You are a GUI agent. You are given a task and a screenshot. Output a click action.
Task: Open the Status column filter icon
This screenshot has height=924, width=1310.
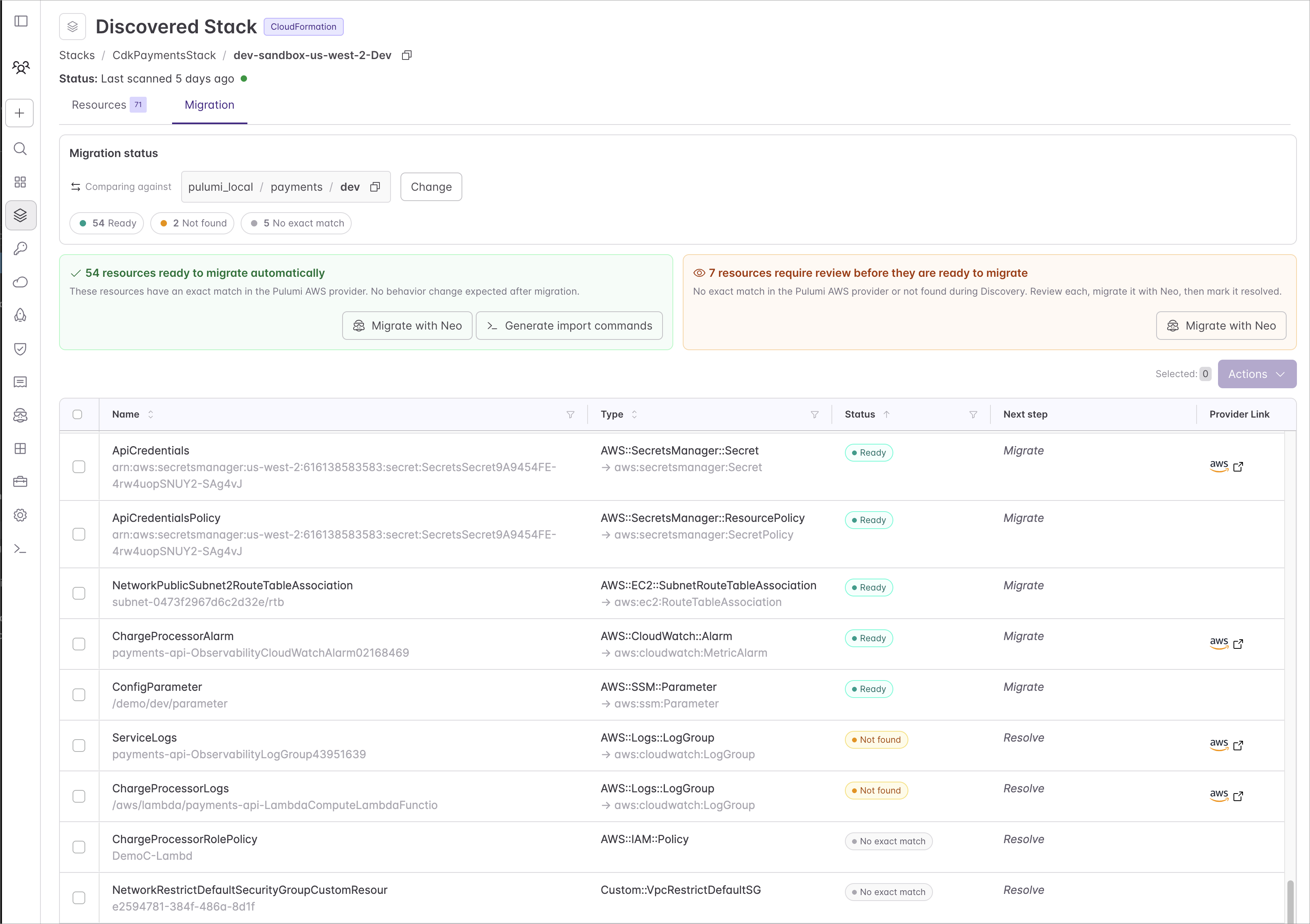point(973,414)
